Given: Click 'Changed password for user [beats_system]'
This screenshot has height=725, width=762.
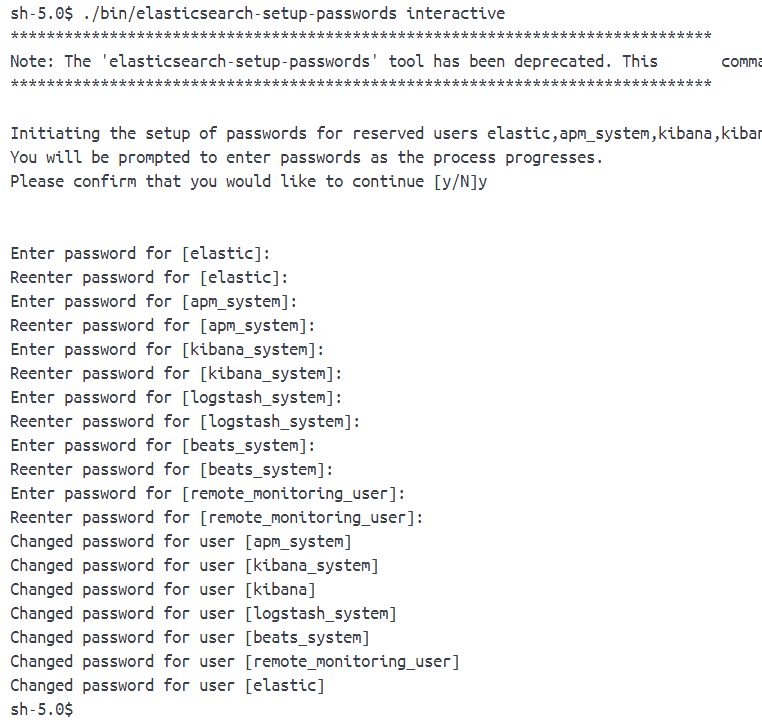Looking at the screenshot, I should click(x=190, y=637).
